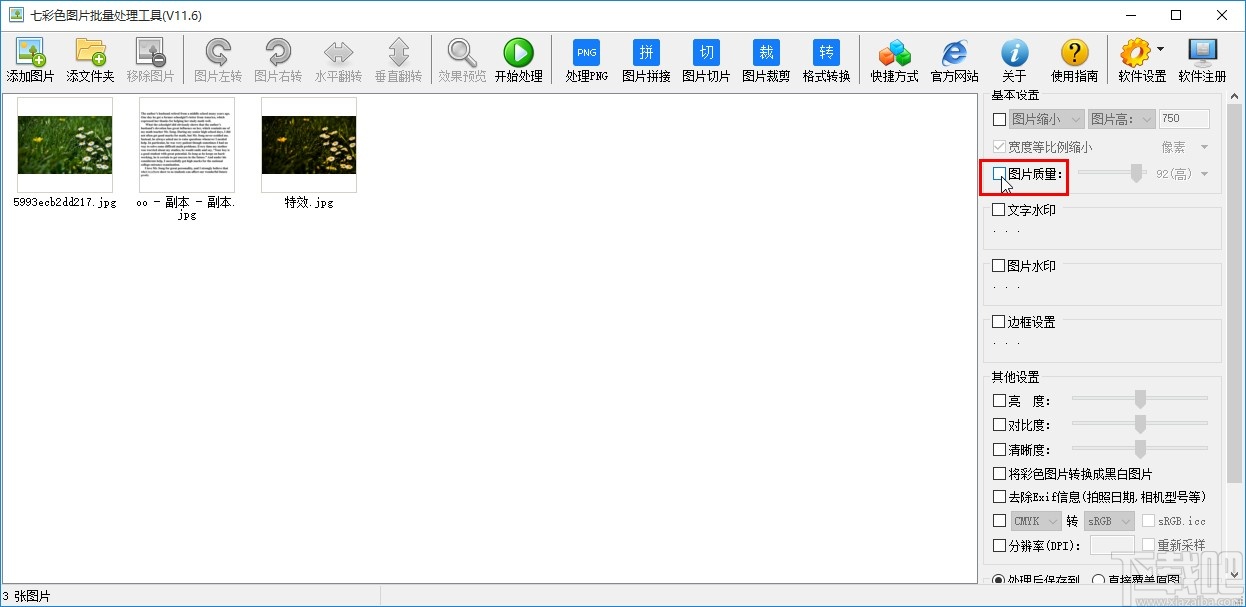Open the CMYK color mode dropdown
The image size is (1246, 607).
[1036, 521]
